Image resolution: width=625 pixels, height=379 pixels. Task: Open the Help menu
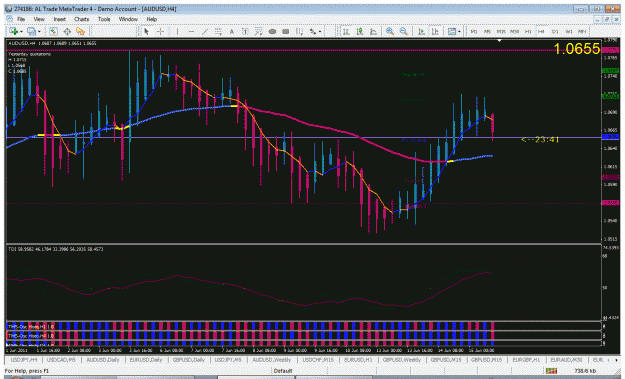151,19
